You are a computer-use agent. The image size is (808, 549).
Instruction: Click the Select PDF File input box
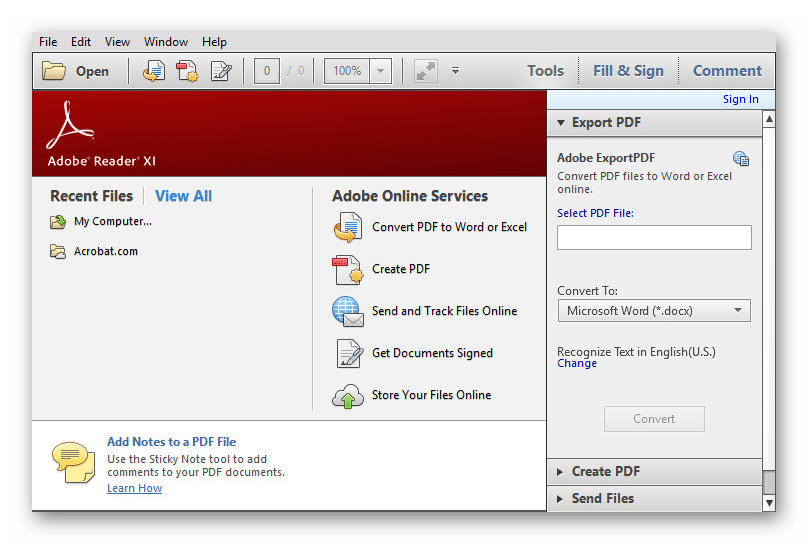coord(653,237)
